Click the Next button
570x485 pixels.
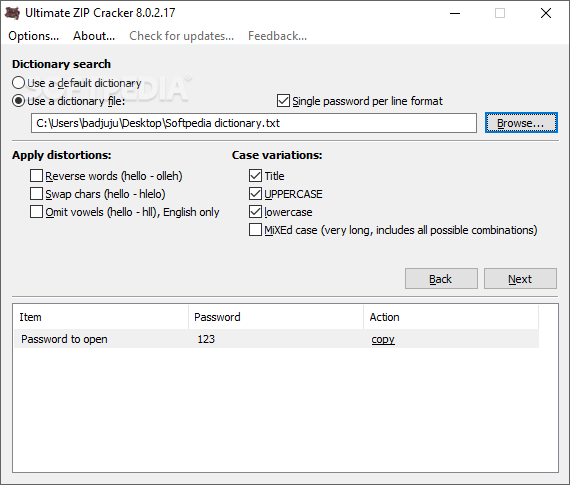520,279
